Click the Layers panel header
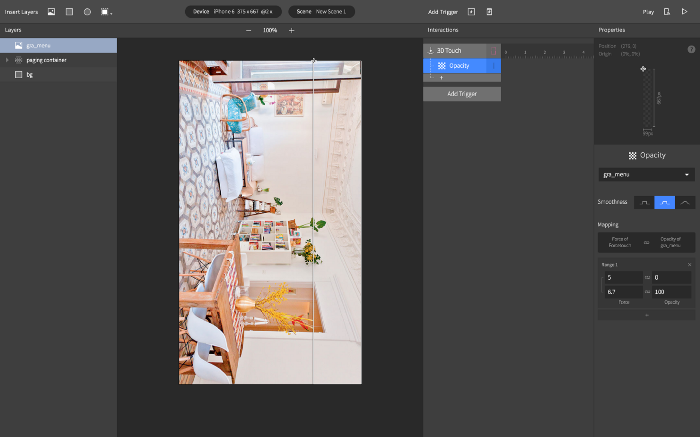This screenshot has height=437, width=700. click(13, 30)
